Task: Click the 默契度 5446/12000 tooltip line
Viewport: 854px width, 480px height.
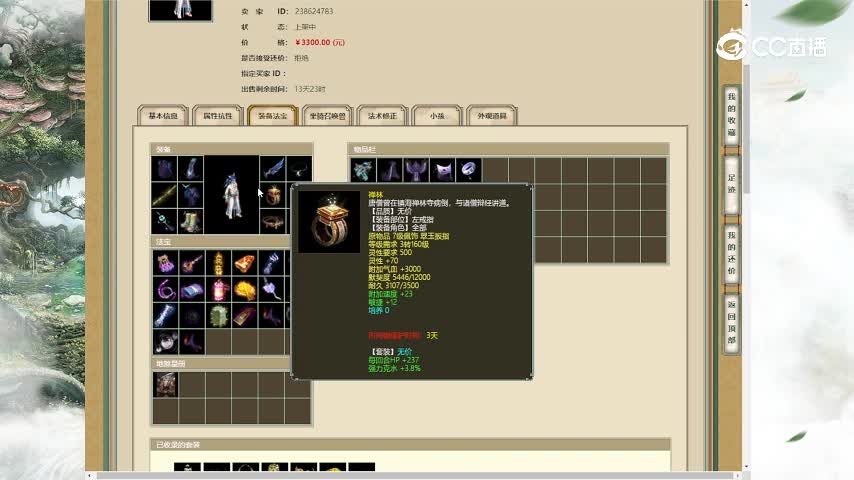Action: (x=399, y=277)
